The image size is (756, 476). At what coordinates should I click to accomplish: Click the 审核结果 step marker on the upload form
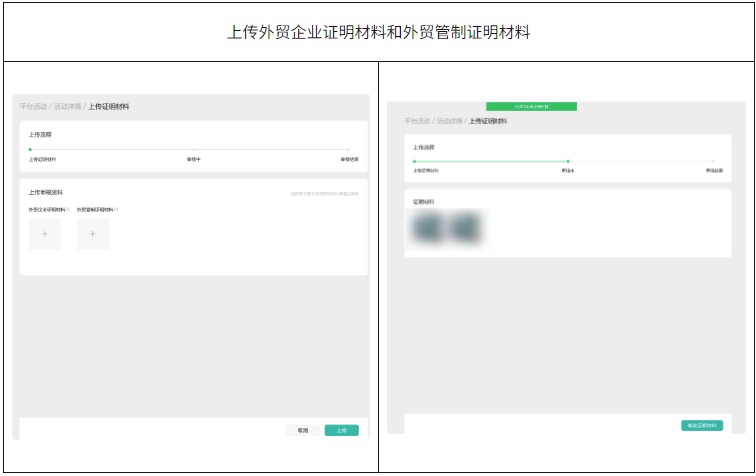pyautogui.click(x=349, y=149)
